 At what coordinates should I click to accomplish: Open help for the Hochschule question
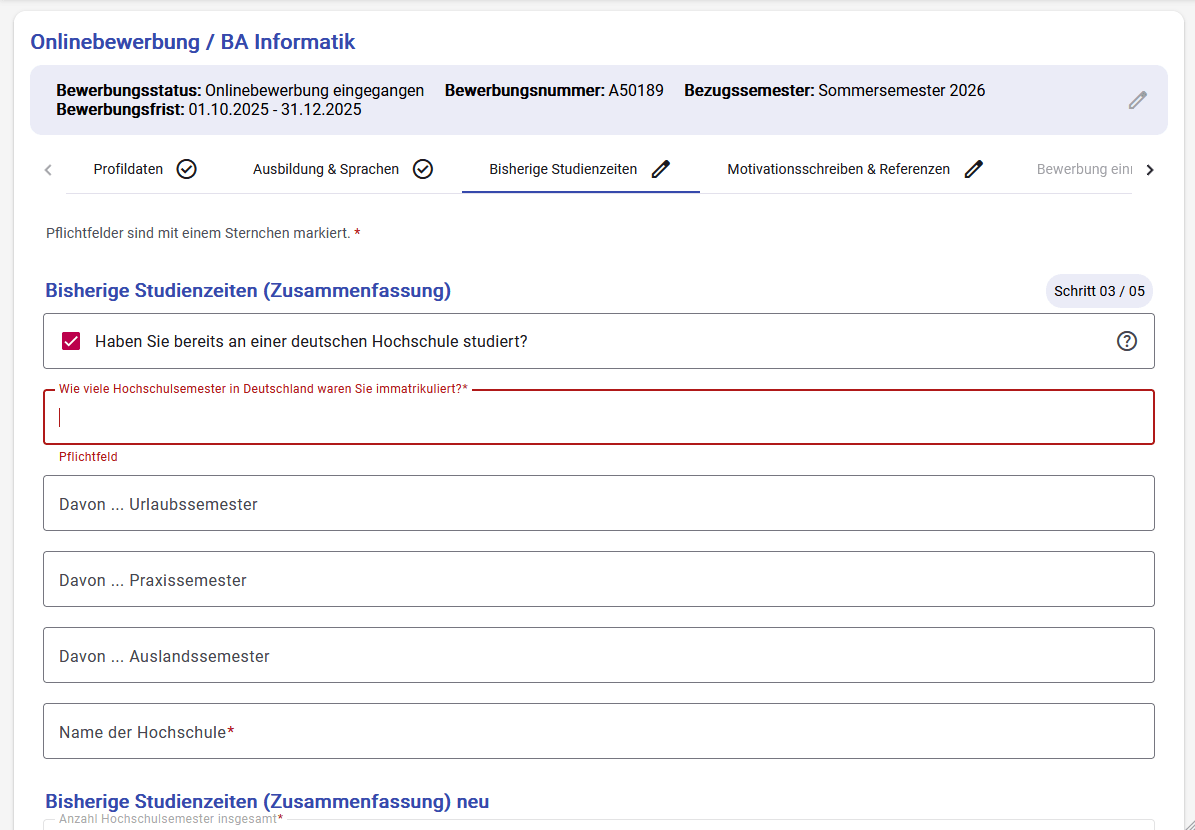point(1127,341)
